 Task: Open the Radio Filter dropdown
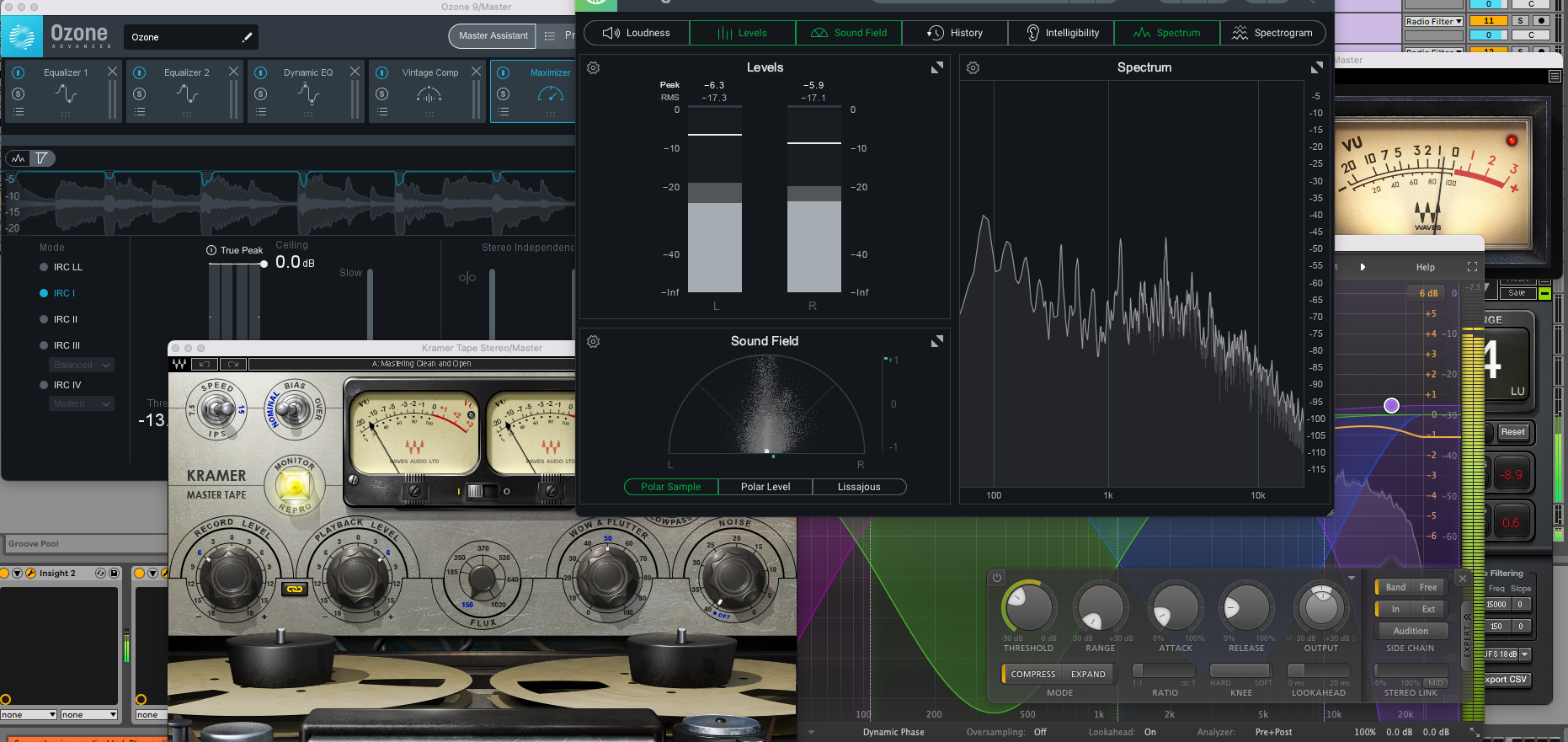pos(1433,21)
